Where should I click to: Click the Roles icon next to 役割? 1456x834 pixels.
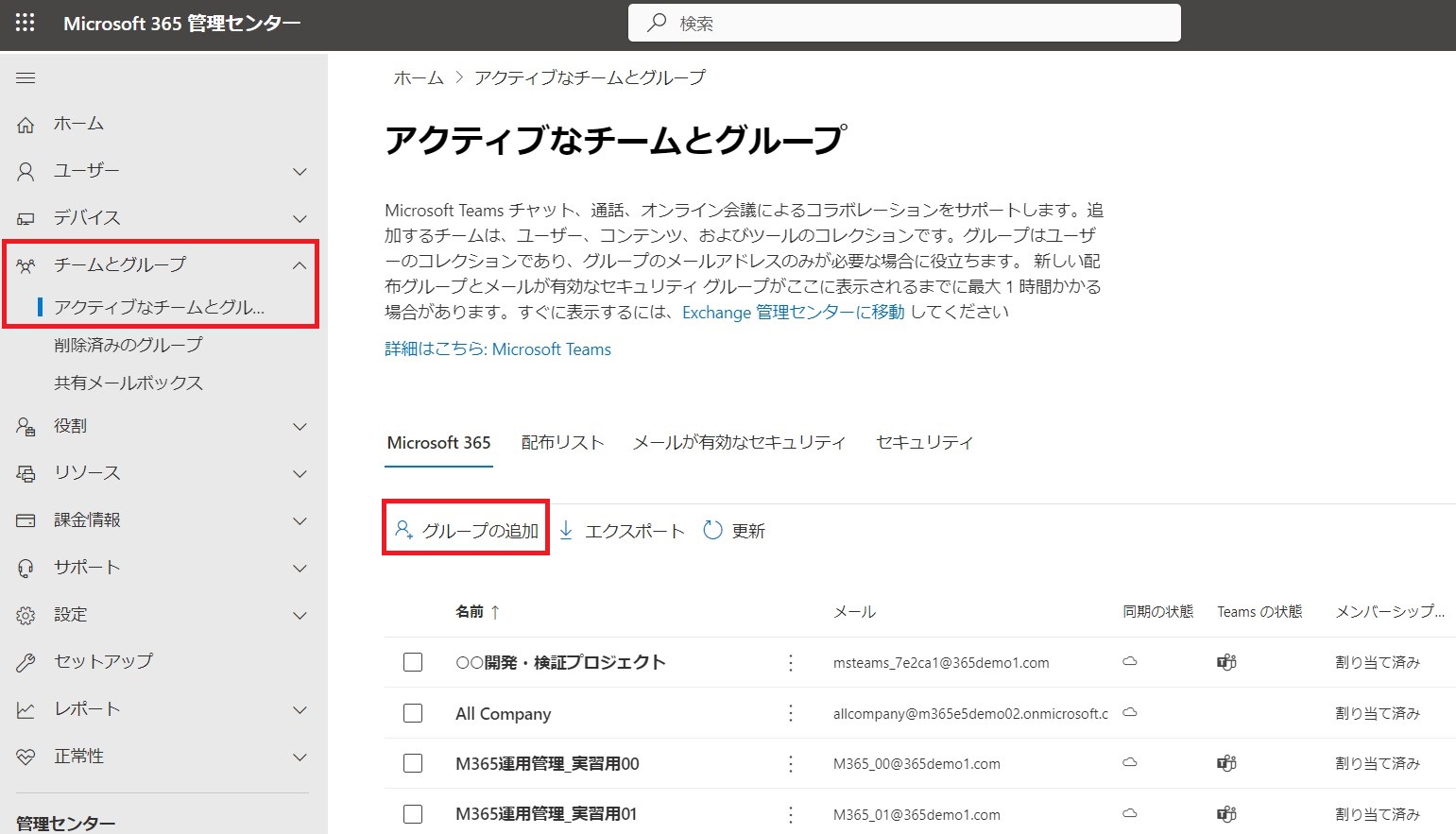click(26, 426)
